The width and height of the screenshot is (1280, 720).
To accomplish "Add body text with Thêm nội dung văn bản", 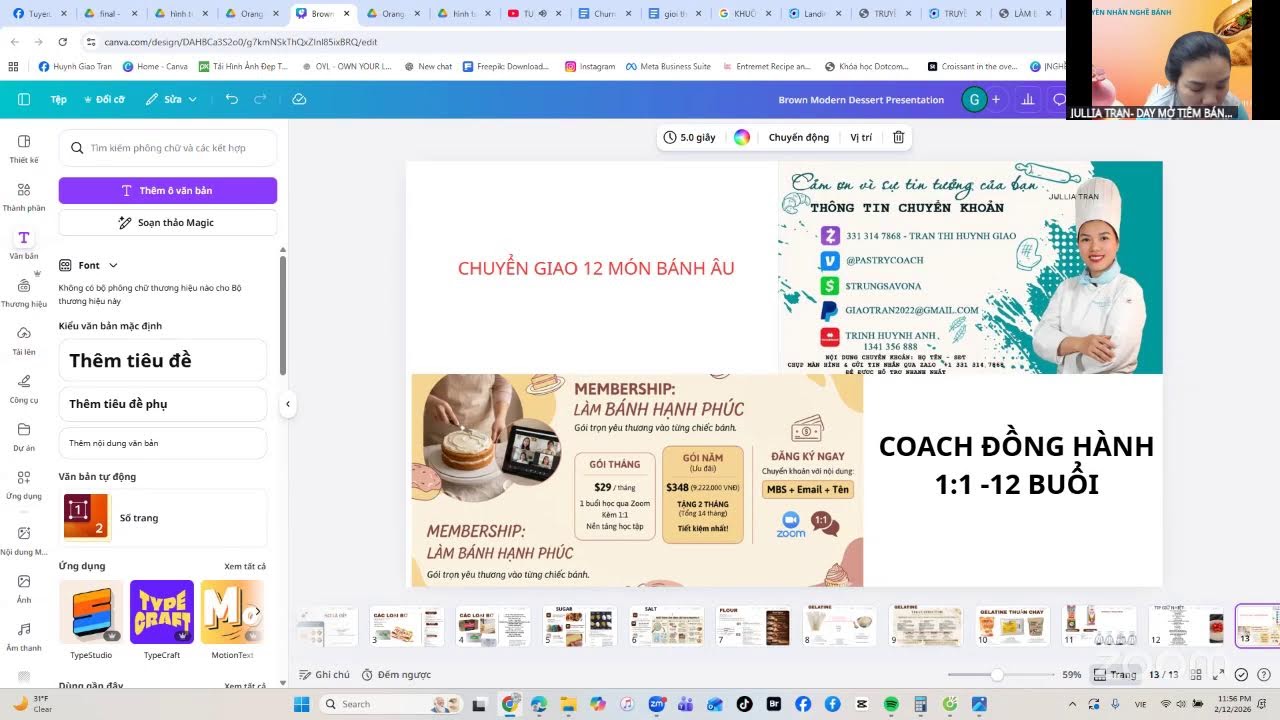I will click(163, 443).
